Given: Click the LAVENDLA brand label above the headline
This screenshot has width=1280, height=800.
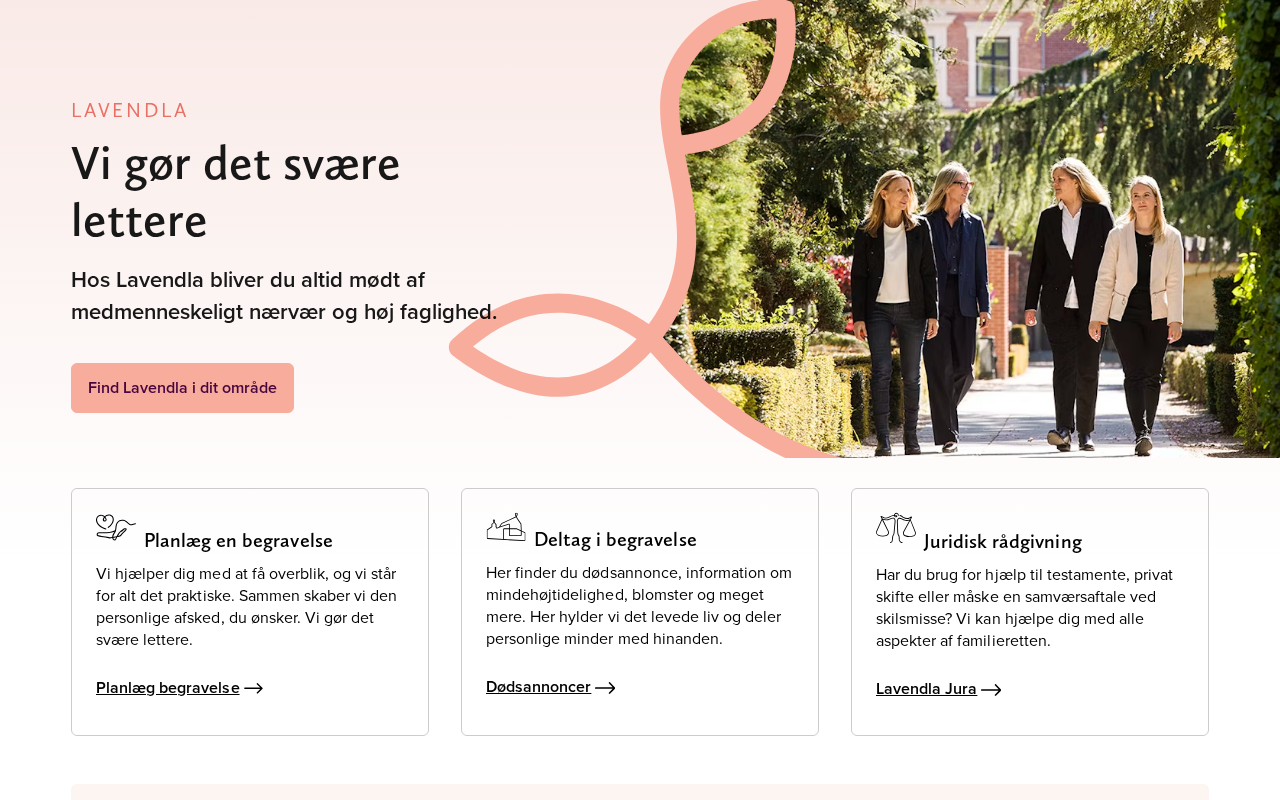Looking at the screenshot, I should point(130,111).
